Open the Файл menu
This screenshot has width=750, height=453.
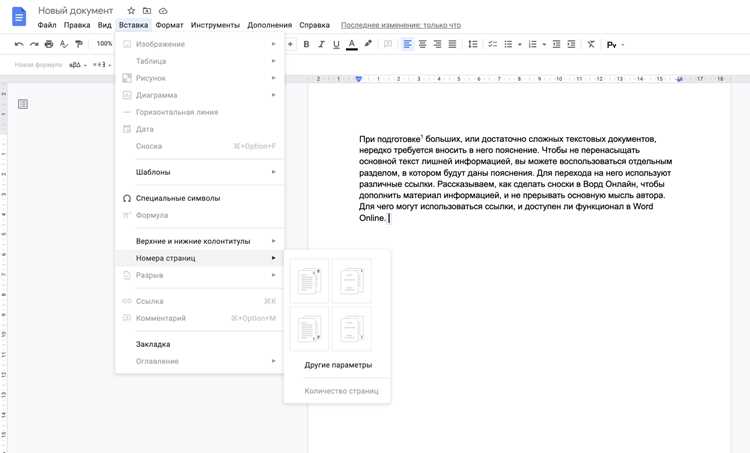point(47,25)
